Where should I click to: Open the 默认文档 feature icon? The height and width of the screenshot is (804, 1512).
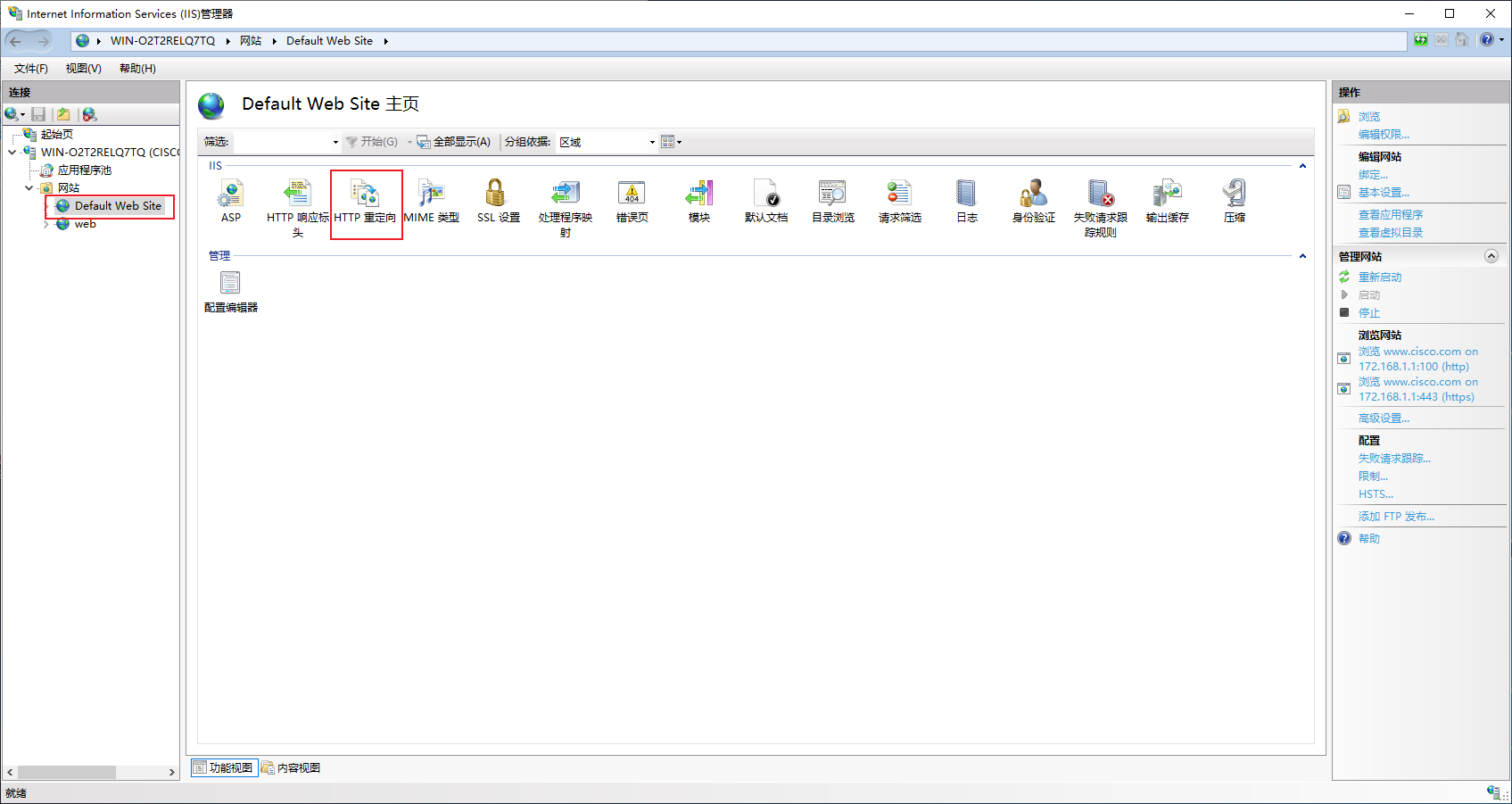point(766,193)
